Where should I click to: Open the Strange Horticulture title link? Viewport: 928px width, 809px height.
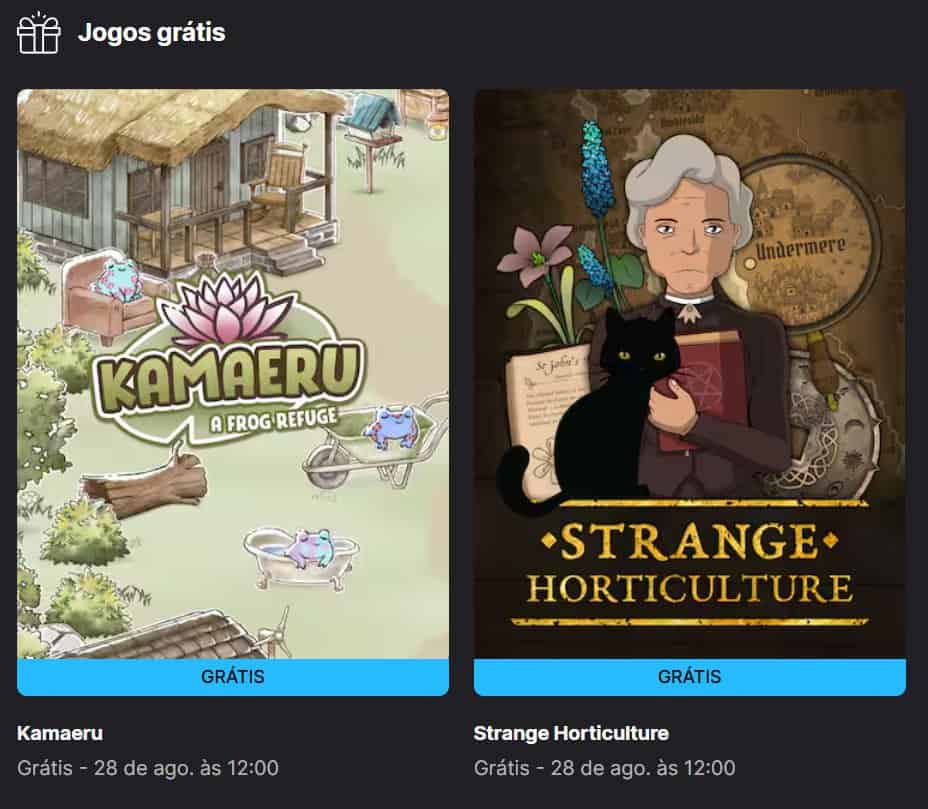571,733
